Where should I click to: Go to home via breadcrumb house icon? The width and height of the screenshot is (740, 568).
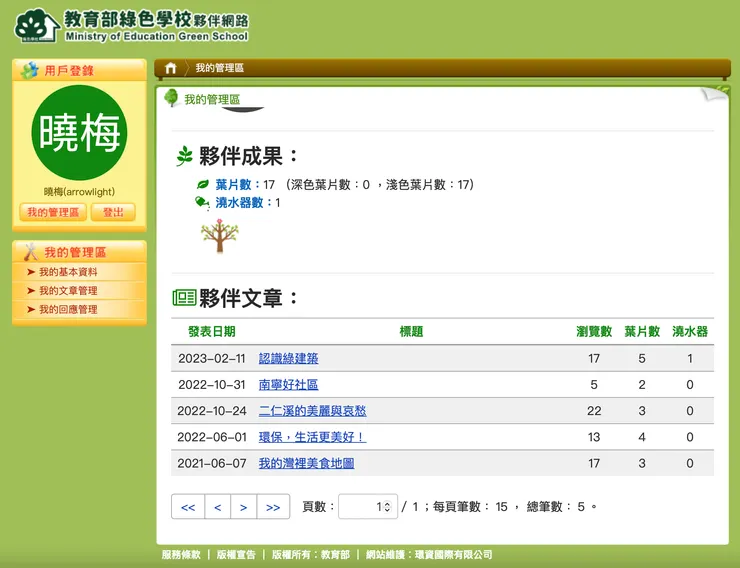pyautogui.click(x=170, y=68)
